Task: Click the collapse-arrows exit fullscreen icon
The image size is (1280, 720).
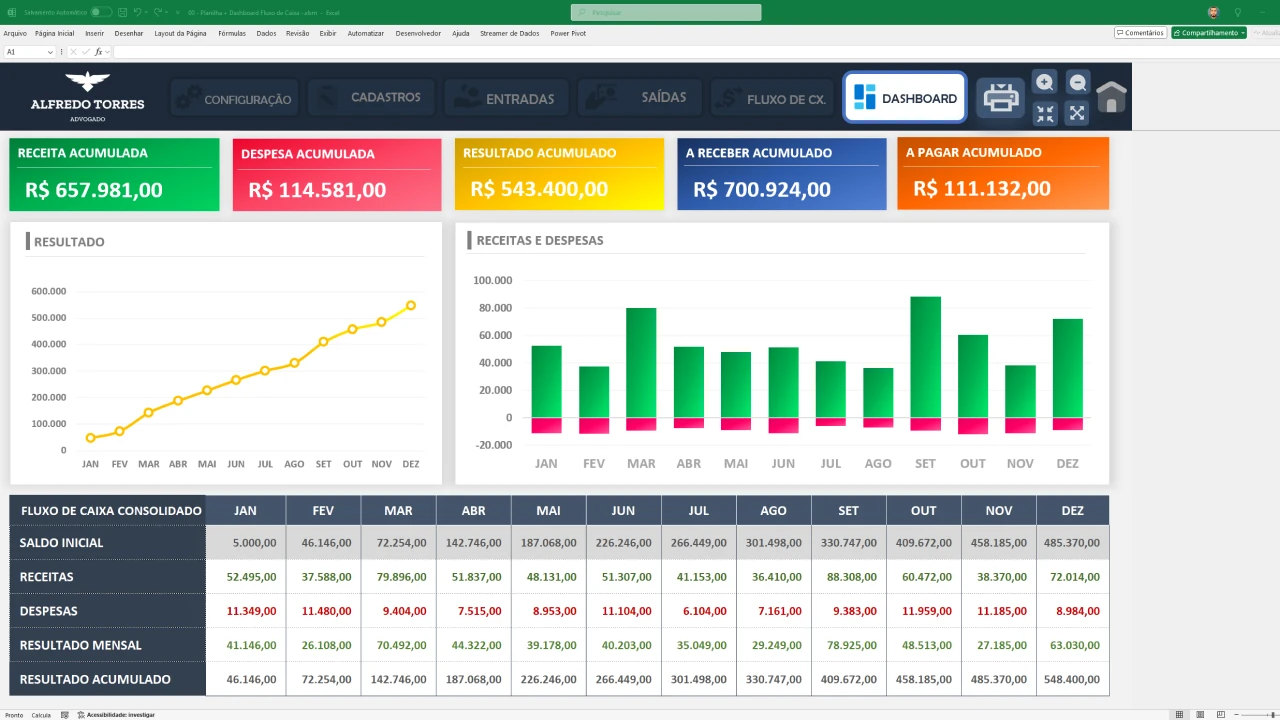Action: tap(1045, 114)
